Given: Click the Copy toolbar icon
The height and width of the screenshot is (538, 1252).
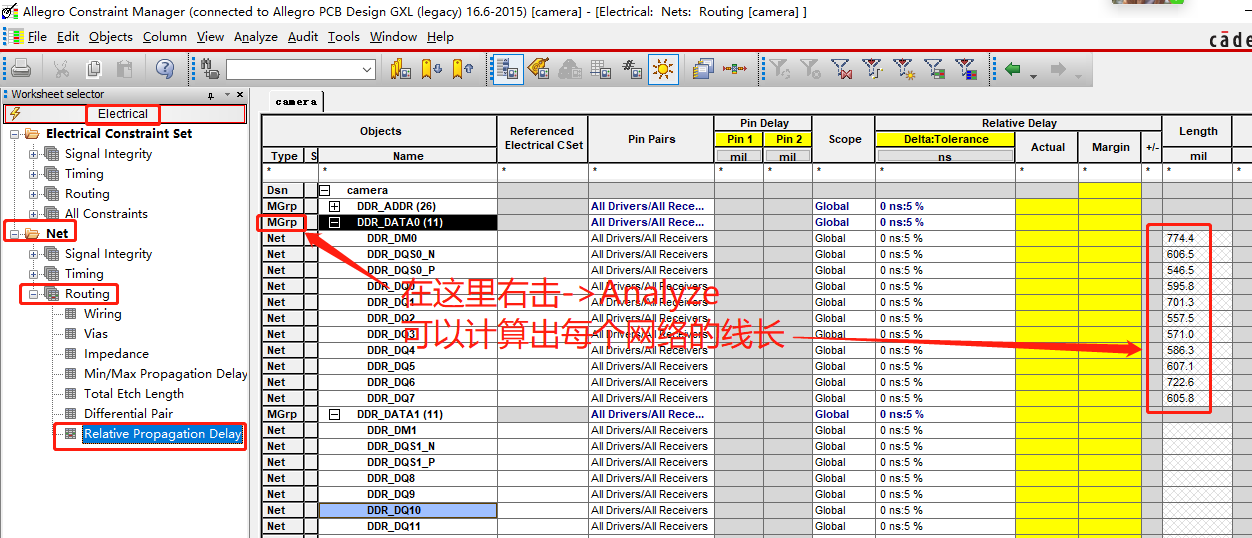Looking at the screenshot, I should [93, 69].
